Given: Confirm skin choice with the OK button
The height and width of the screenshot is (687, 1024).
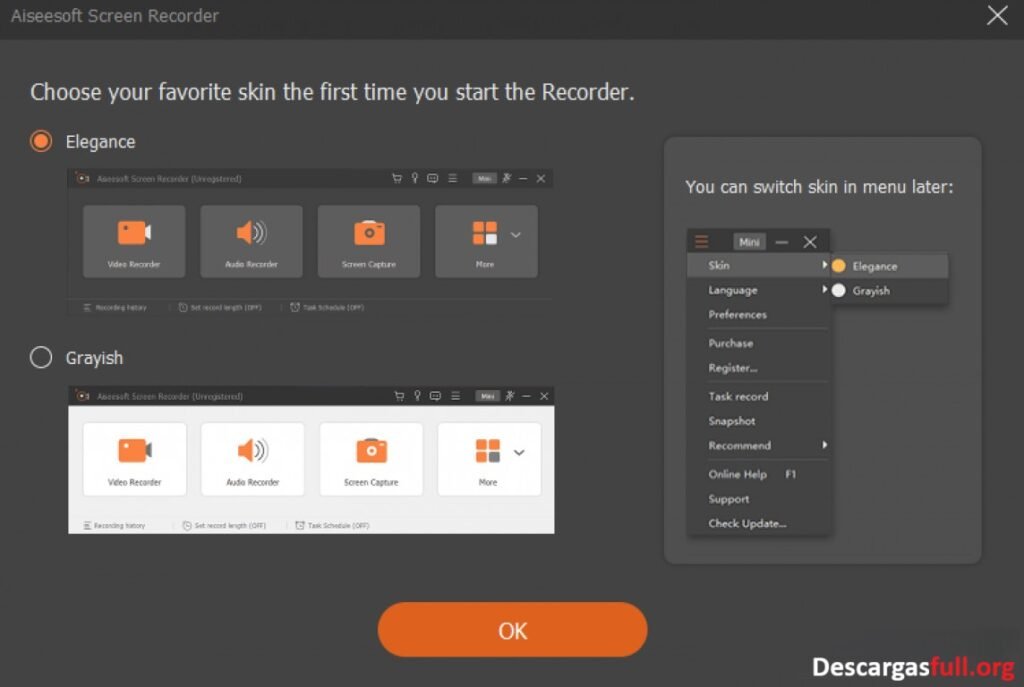Looking at the screenshot, I should (x=512, y=630).
